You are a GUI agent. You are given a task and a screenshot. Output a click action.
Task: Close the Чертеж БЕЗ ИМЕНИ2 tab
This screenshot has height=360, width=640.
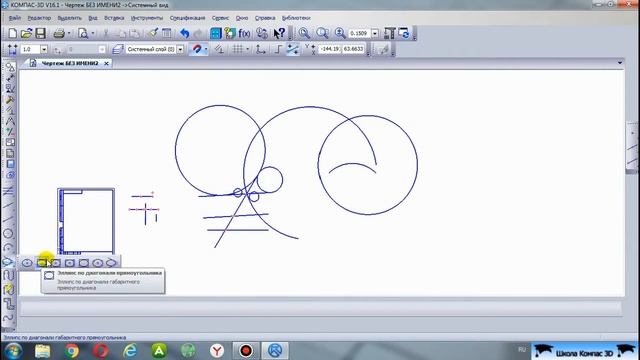point(106,63)
